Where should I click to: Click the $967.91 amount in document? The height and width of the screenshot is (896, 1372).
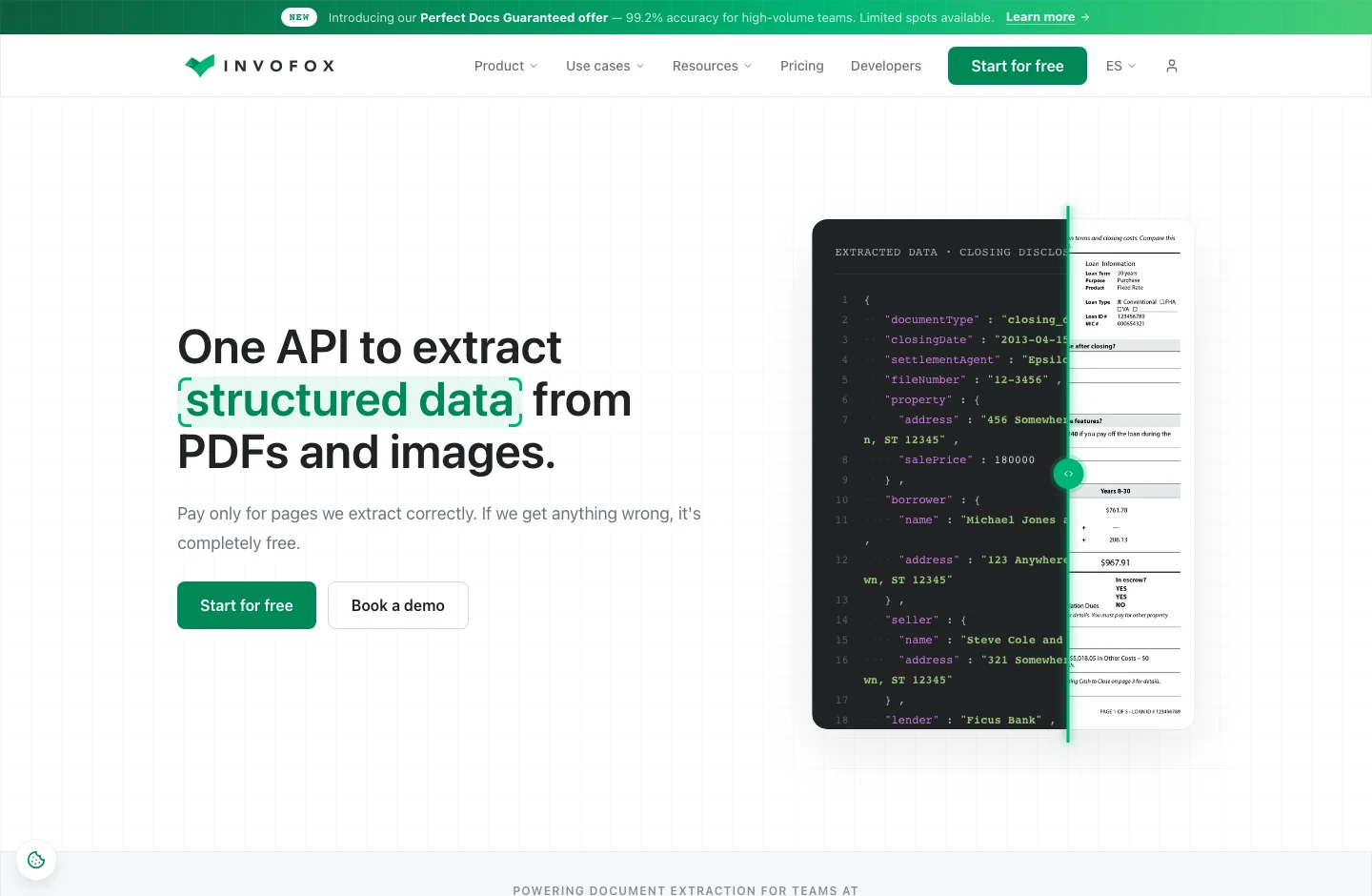click(1115, 562)
